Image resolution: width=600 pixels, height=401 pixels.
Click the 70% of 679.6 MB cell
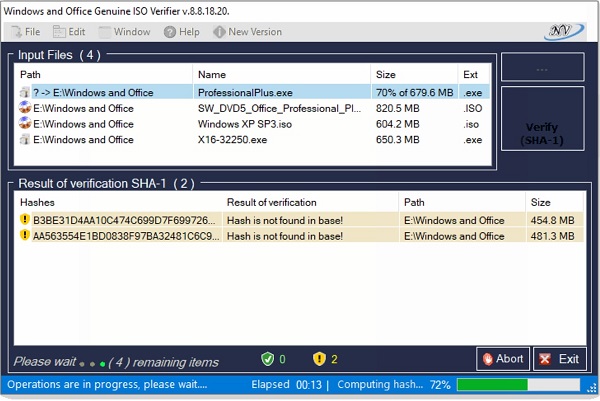(x=414, y=92)
